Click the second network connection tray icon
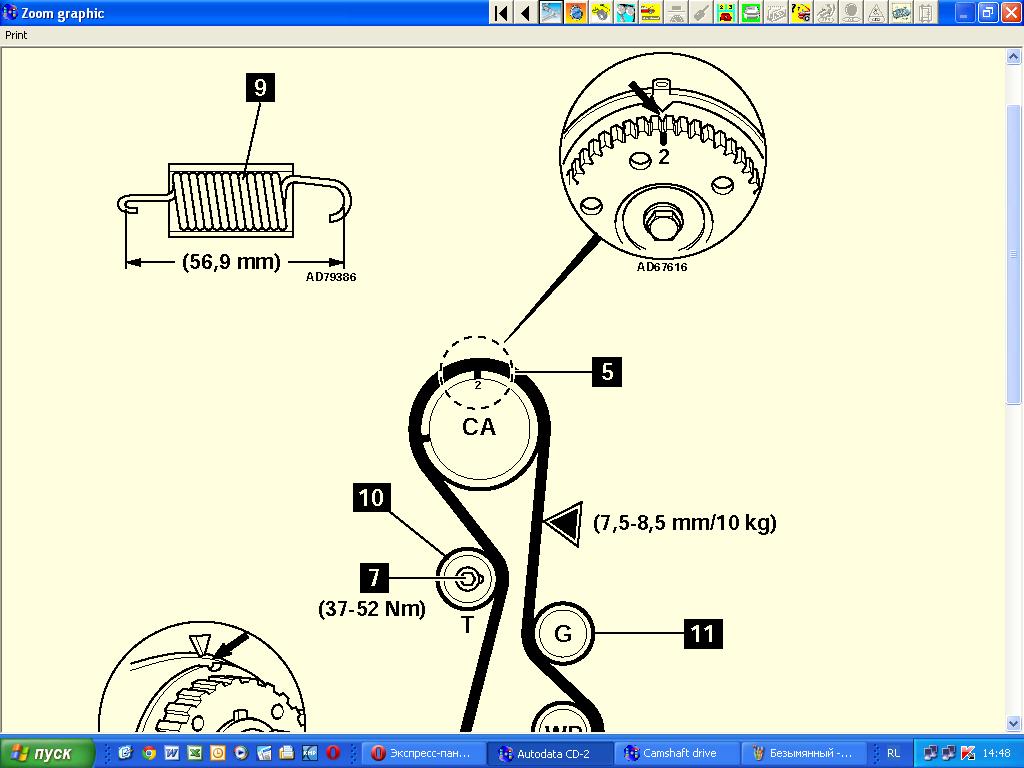The width and height of the screenshot is (1024, 768). click(949, 753)
